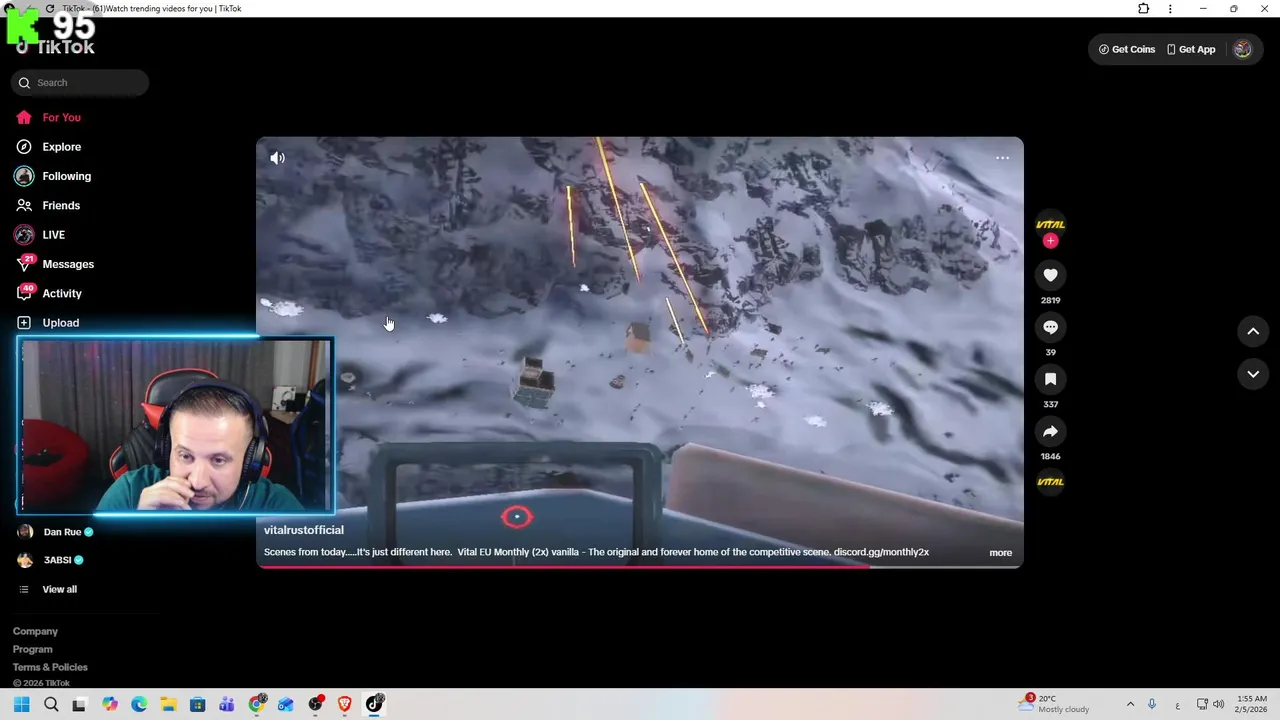Open Microsoft Teams from the taskbar
This screenshot has width=1280, height=720.
coord(227,704)
